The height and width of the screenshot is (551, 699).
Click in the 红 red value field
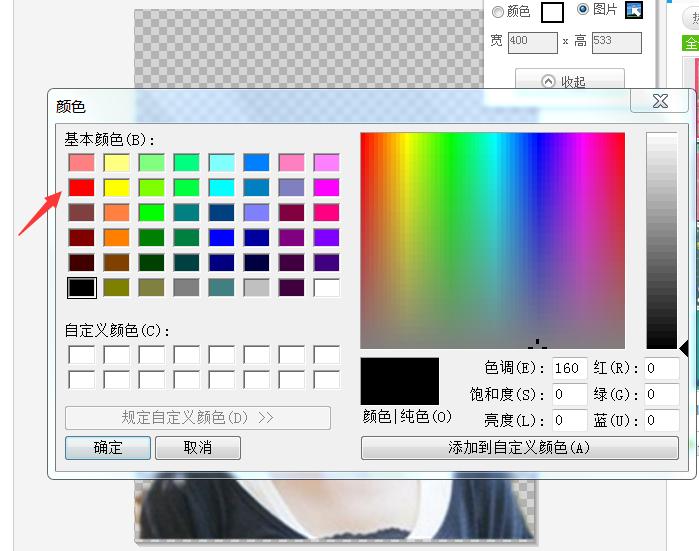[661, 369]
